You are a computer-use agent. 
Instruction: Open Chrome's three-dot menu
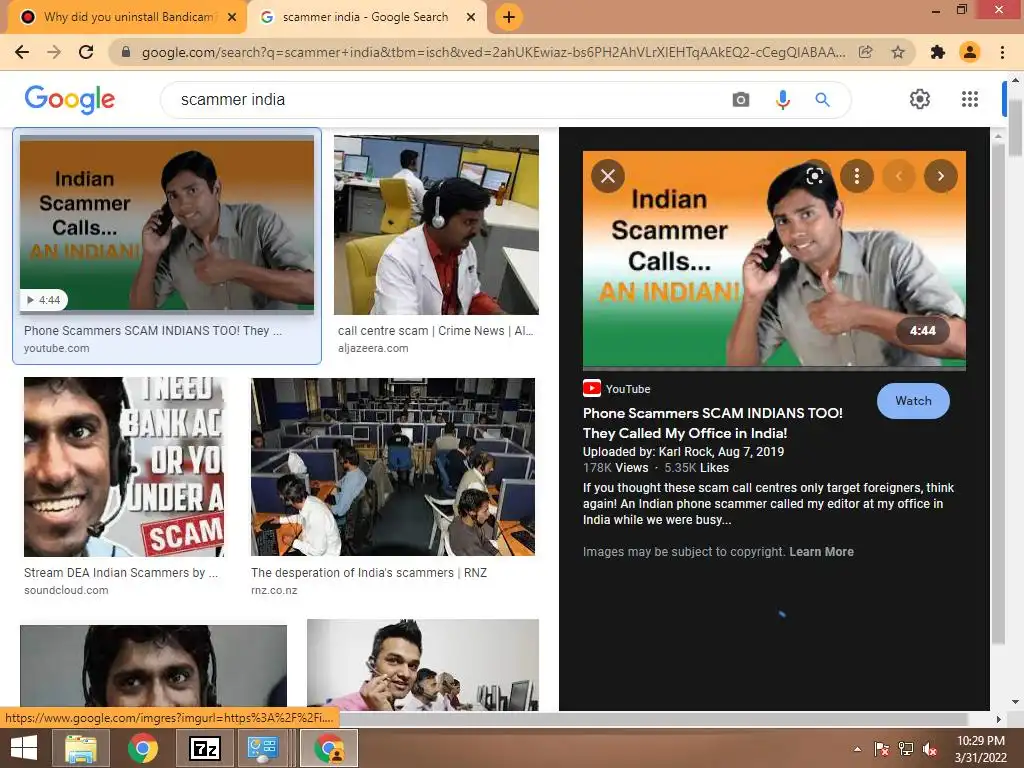pos(1002,52)
